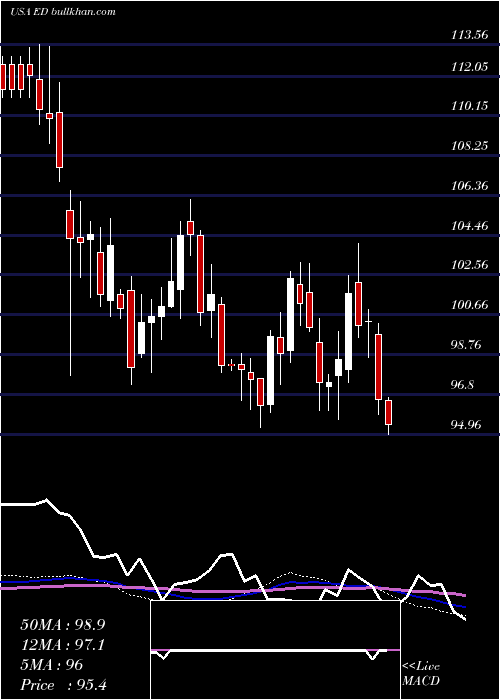The image size is (500, 700).
Task: Click the 106.36 price level label
Action: click(x=469, y=186)
